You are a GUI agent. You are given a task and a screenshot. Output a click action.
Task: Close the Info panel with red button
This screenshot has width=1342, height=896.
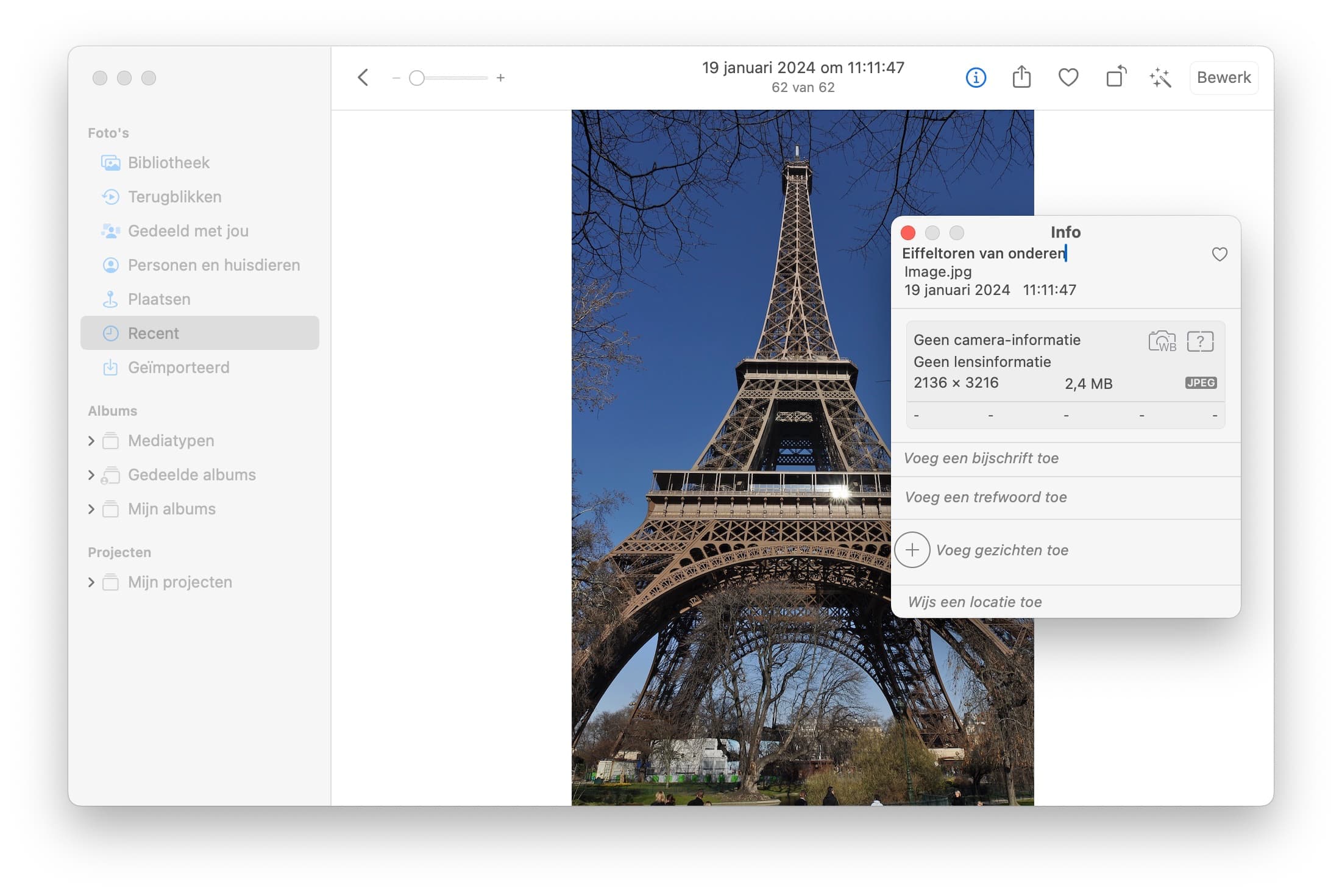pyautogui.click(x=908, y=233)
